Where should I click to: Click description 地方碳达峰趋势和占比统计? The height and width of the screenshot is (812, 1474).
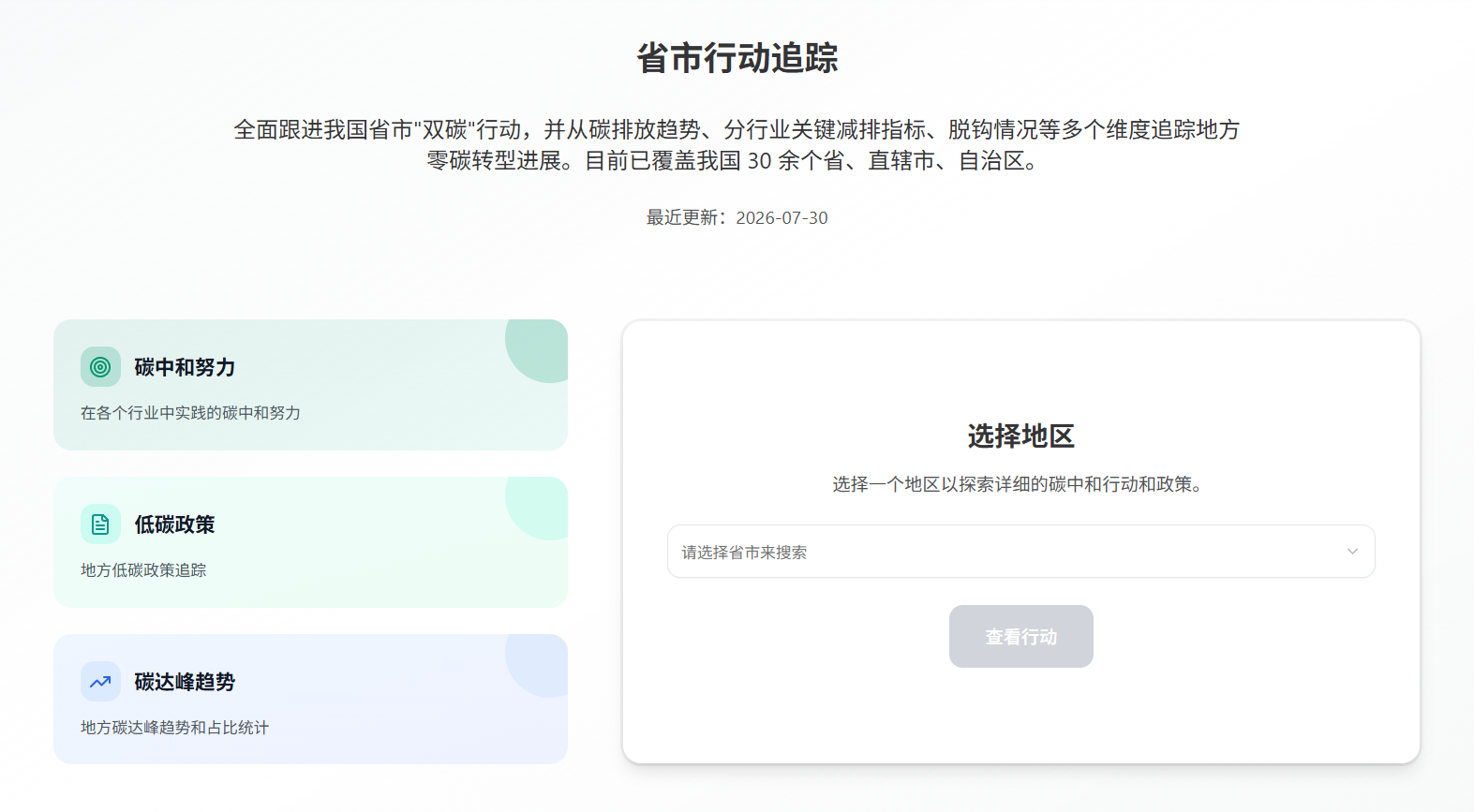[x=174, y=728]
